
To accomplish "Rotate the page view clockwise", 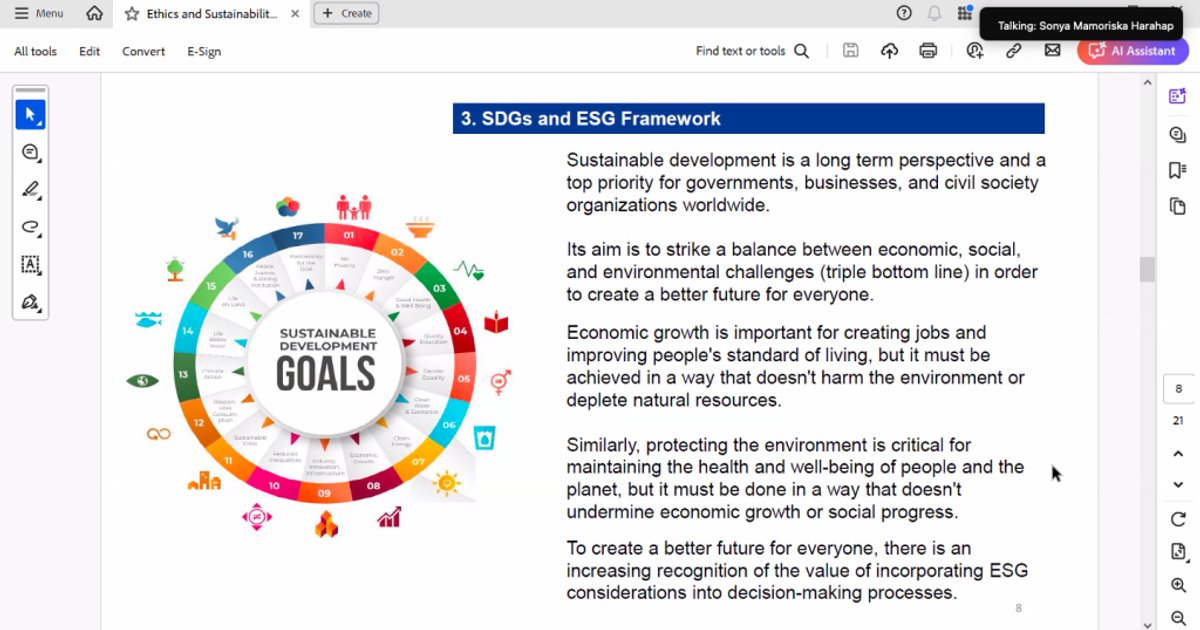I will (x=1178, y=519).
